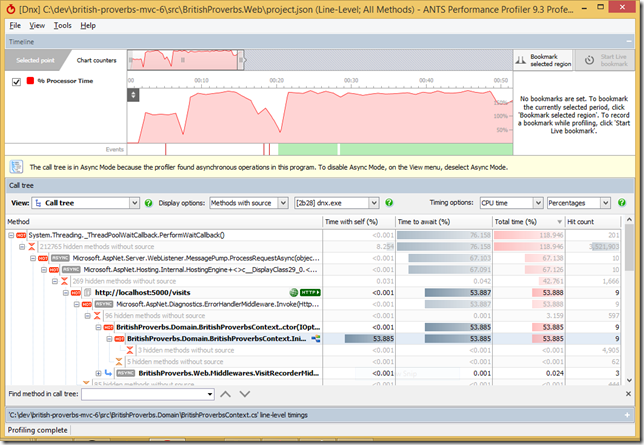Open the Tools menu
The height and width of the screenshot is (445, 644).
point(62,25)
